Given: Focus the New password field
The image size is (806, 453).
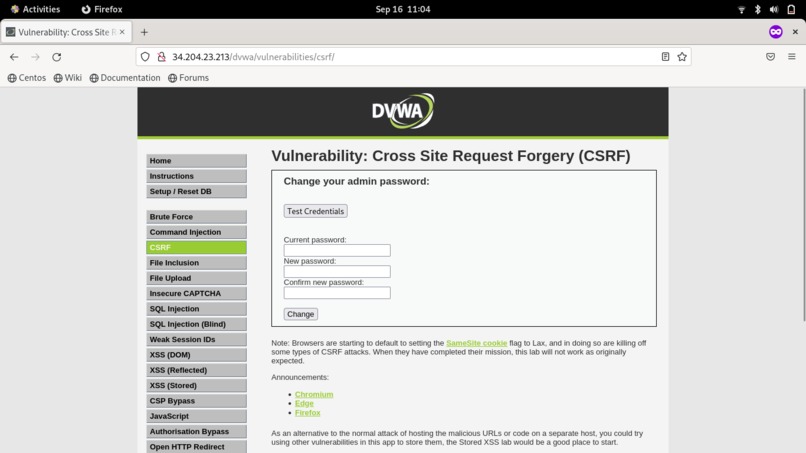Looking at the screenshot, I should point(337,271).
